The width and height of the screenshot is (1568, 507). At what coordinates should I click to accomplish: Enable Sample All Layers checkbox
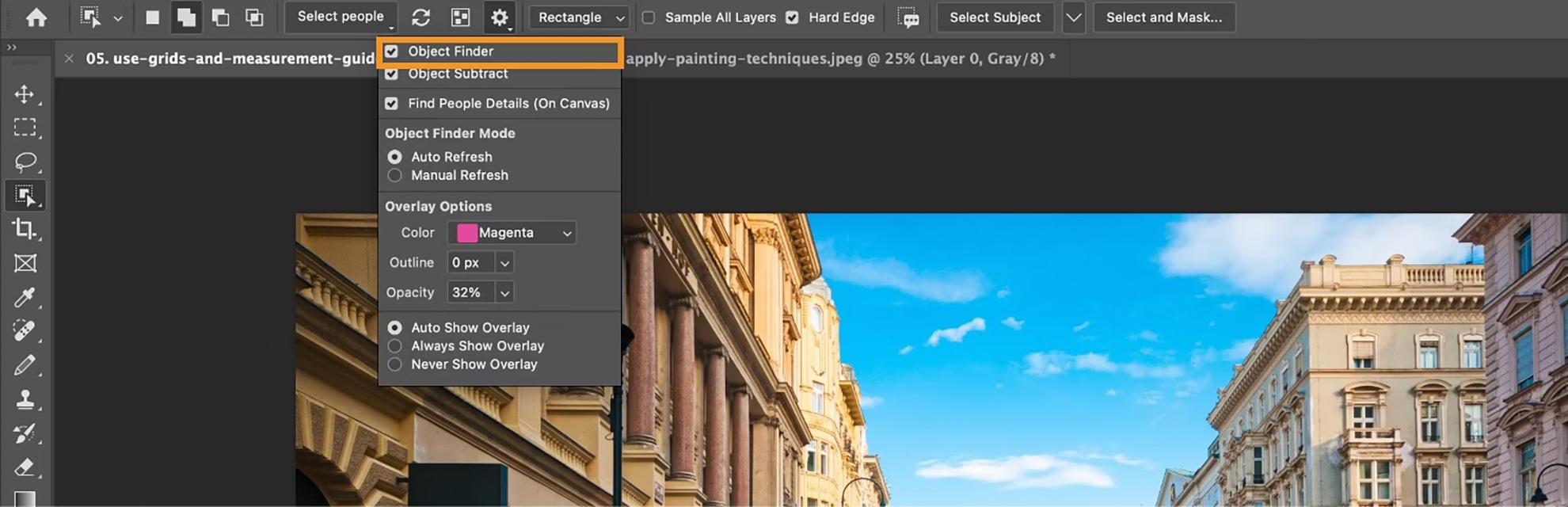pos(649,17)
